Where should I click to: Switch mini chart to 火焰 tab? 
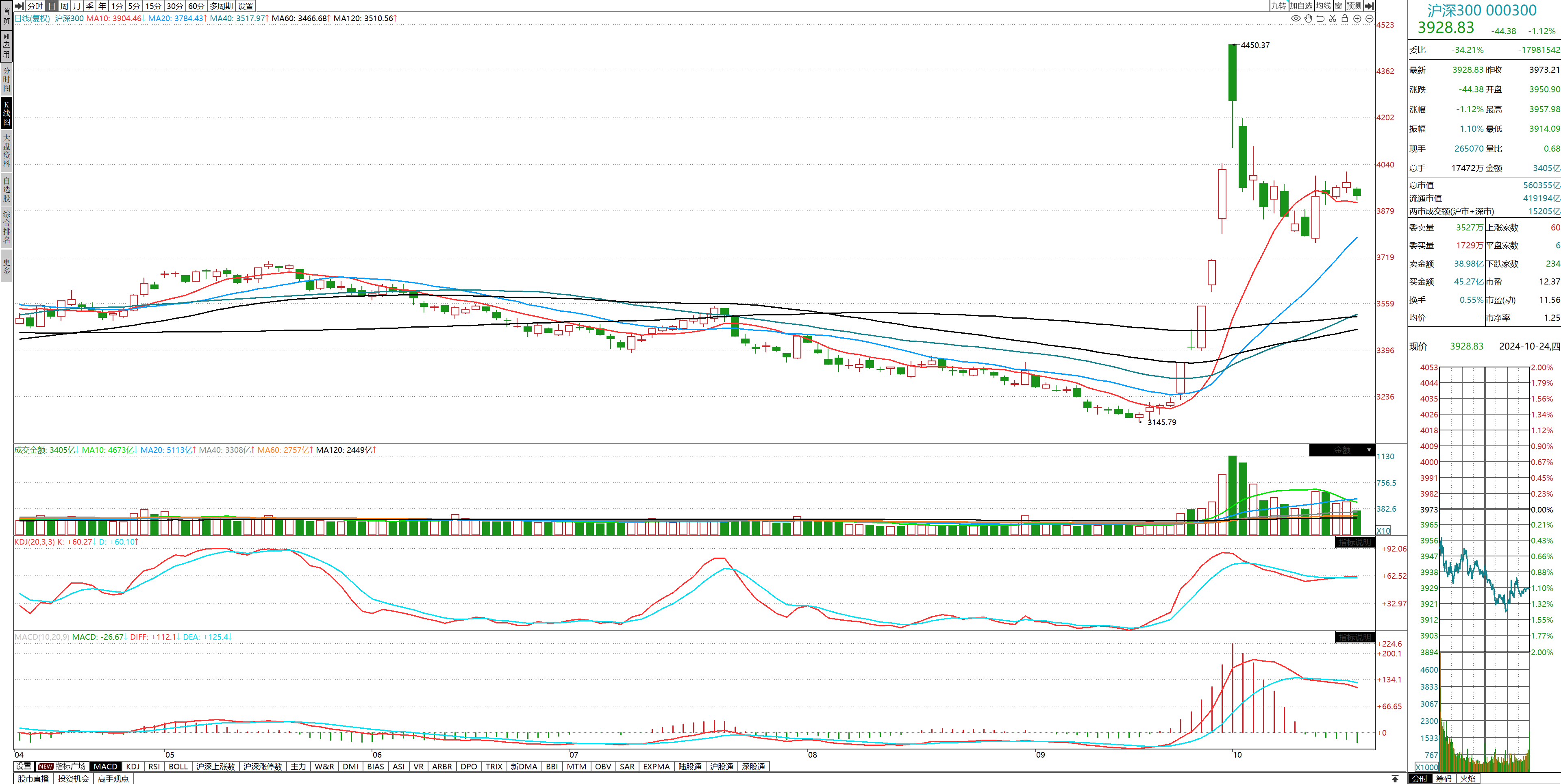click(x=1468, y=779)
